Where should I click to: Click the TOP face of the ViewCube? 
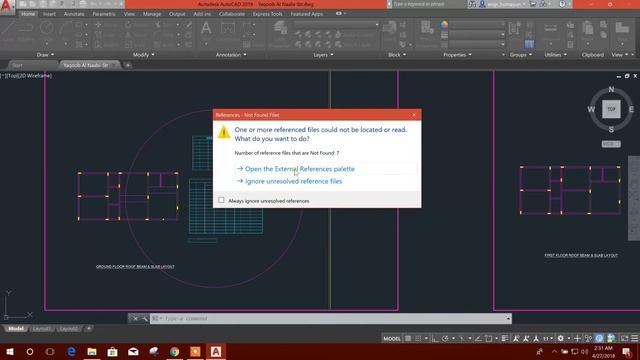click(x=611, y=109)
